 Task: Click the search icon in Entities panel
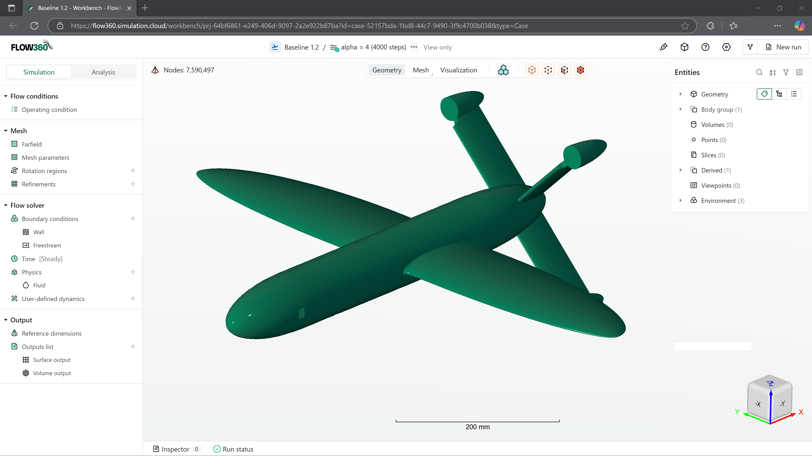click(x=759, y=72)
